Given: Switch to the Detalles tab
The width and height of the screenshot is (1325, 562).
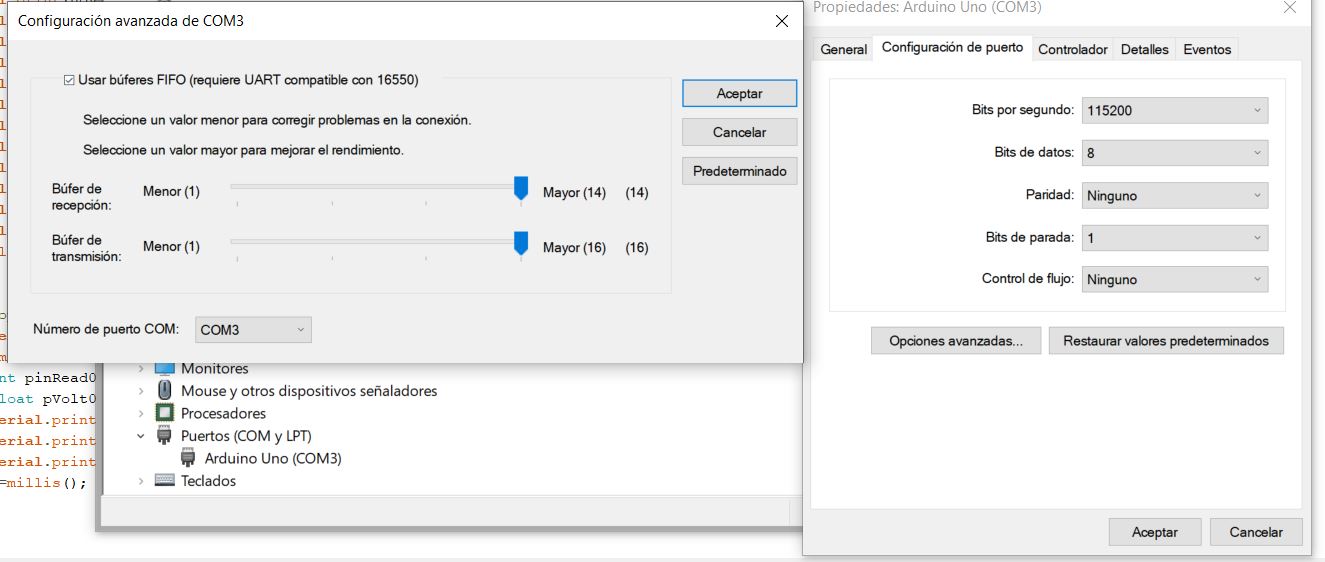Looking at the screenshot, I should (x=1144, y=49).
